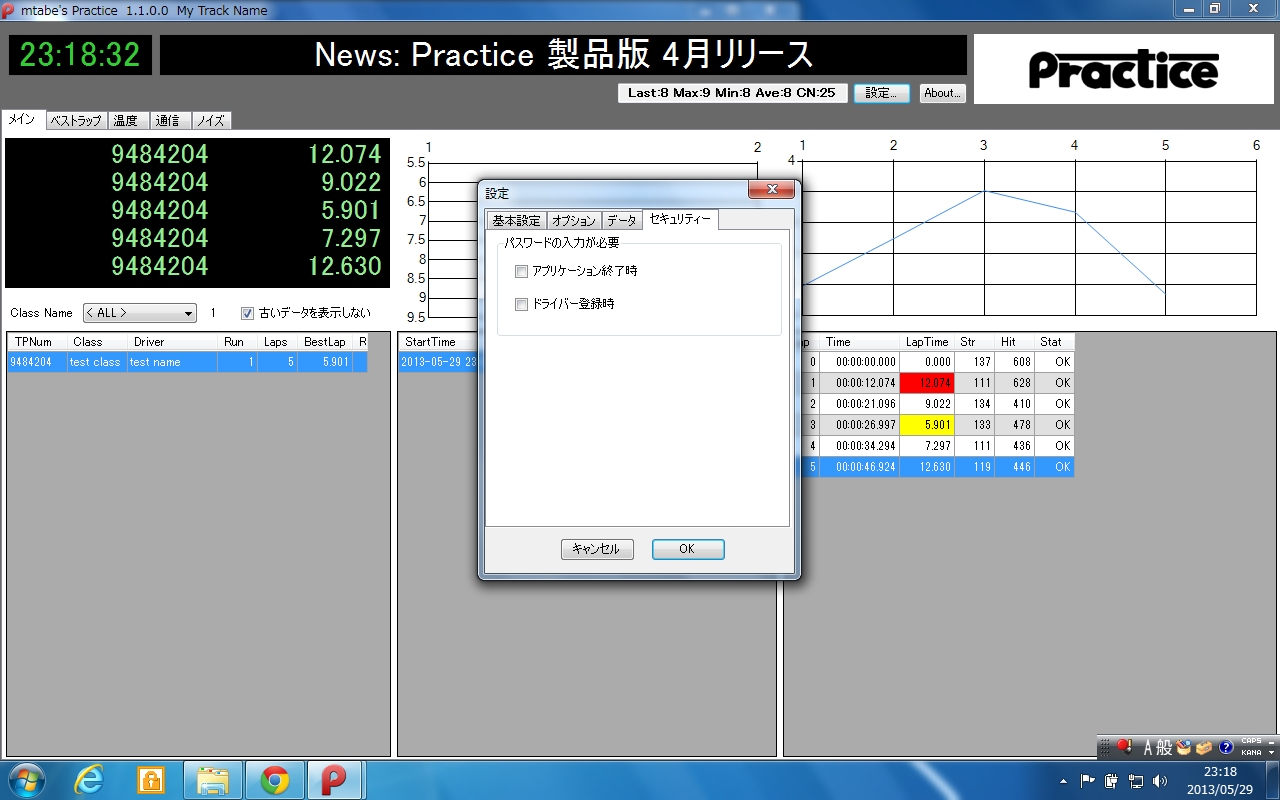Image resolution: width=1280 pixels, height=800 pixels.
Task: Uncheck 古いデータを表示しない option
Action: tap(246, 313)
